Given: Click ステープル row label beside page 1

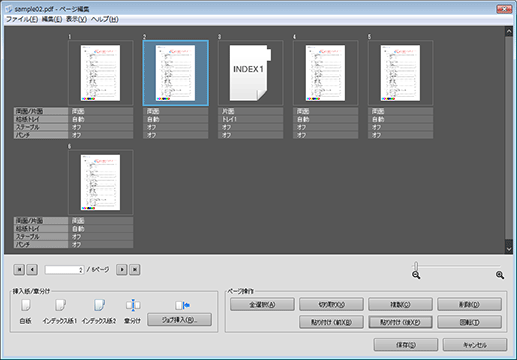Looking at the screenshot, I should pos(41,127).
